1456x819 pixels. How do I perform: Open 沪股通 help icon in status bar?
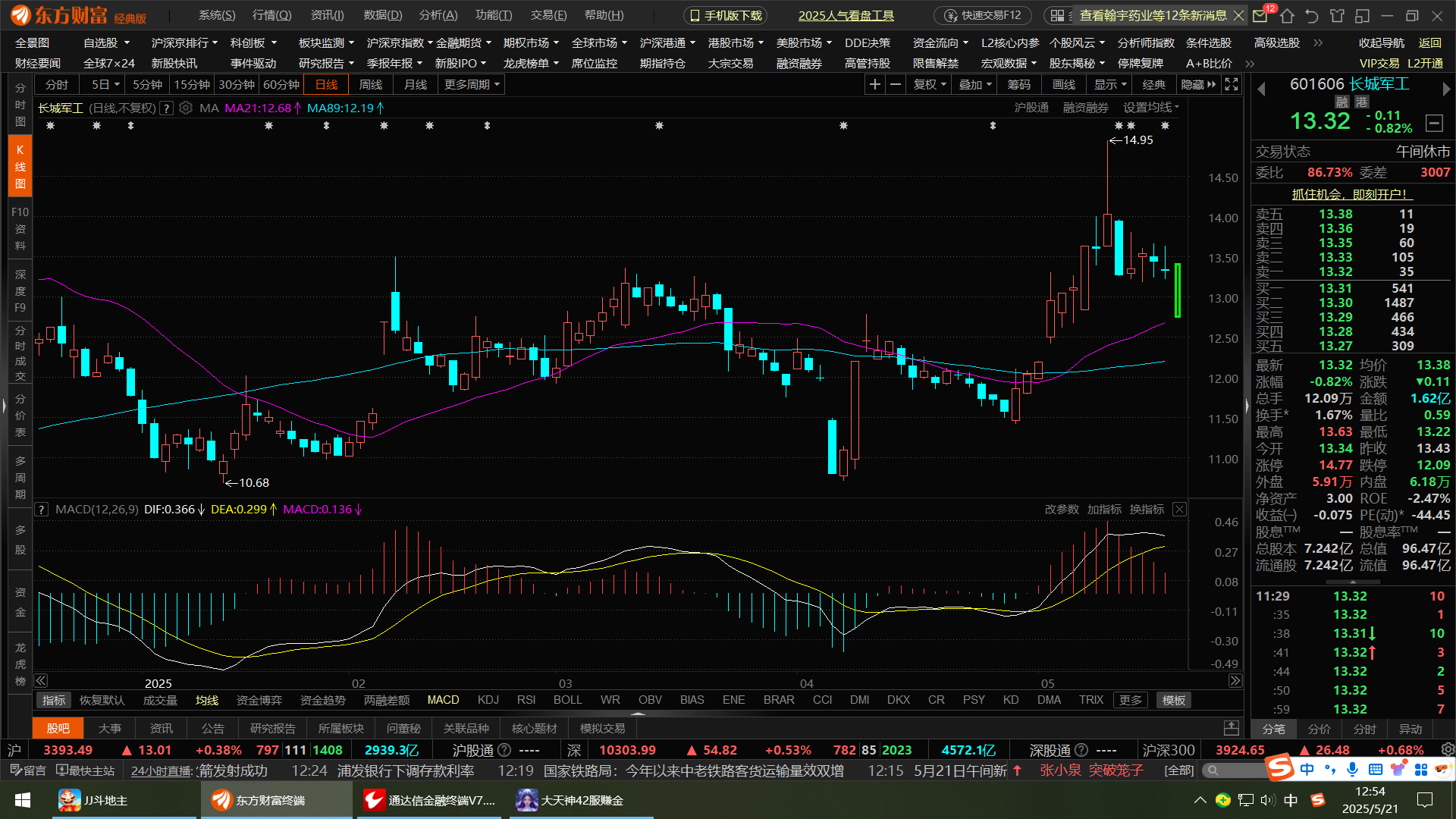point(504,750)
